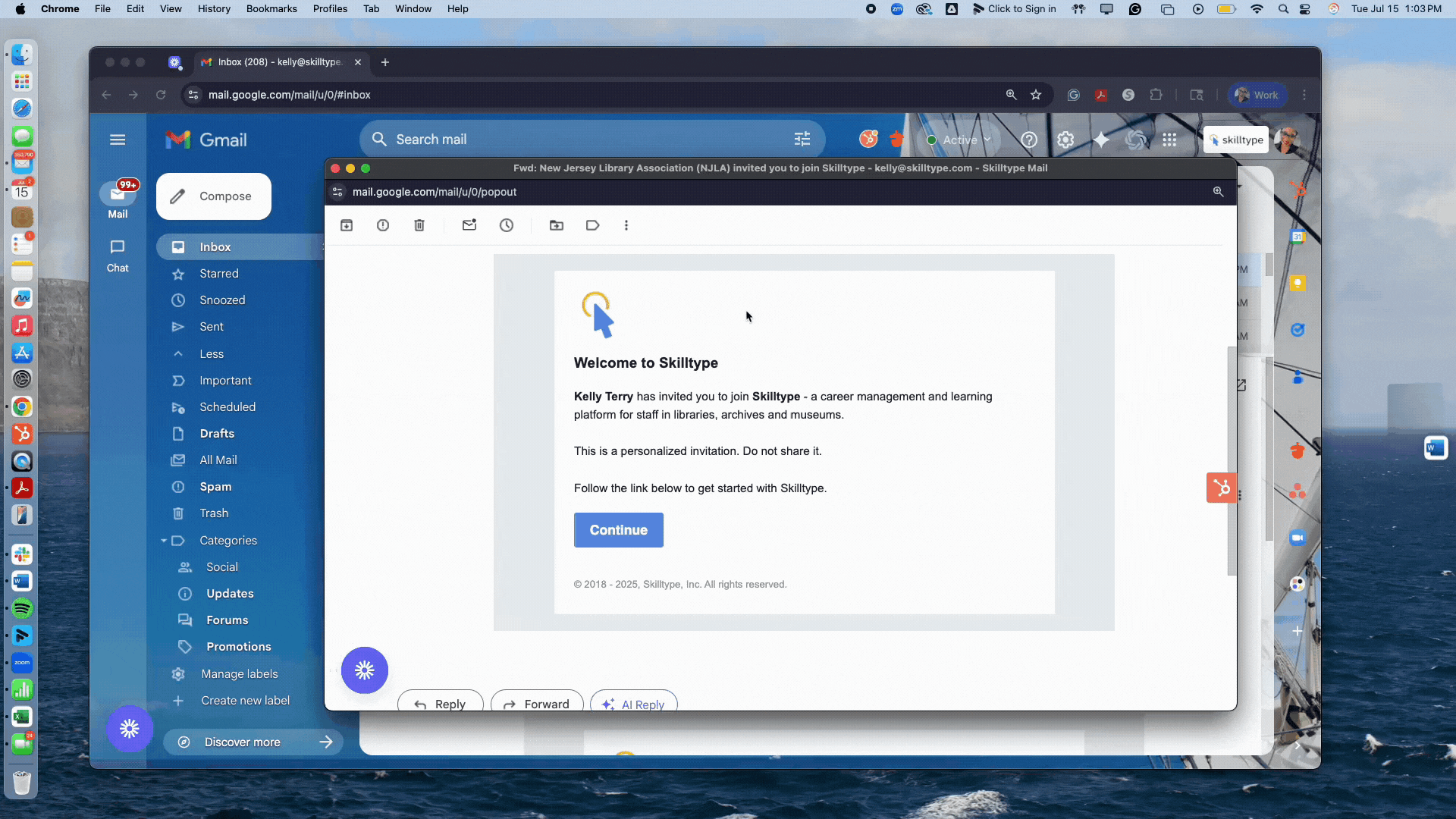Open Spotify from the Dock
The image size is (1456, 819).
[22, 608]
